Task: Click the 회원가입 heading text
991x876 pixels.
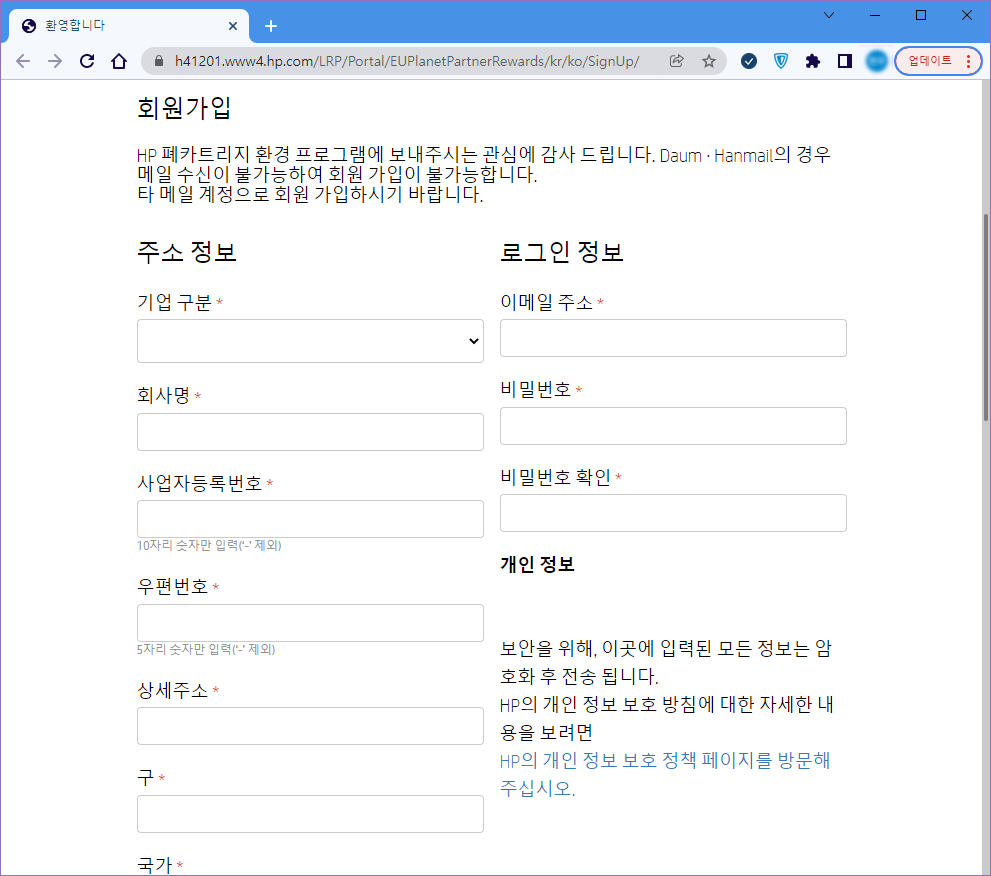Action: tap(184, 107)
